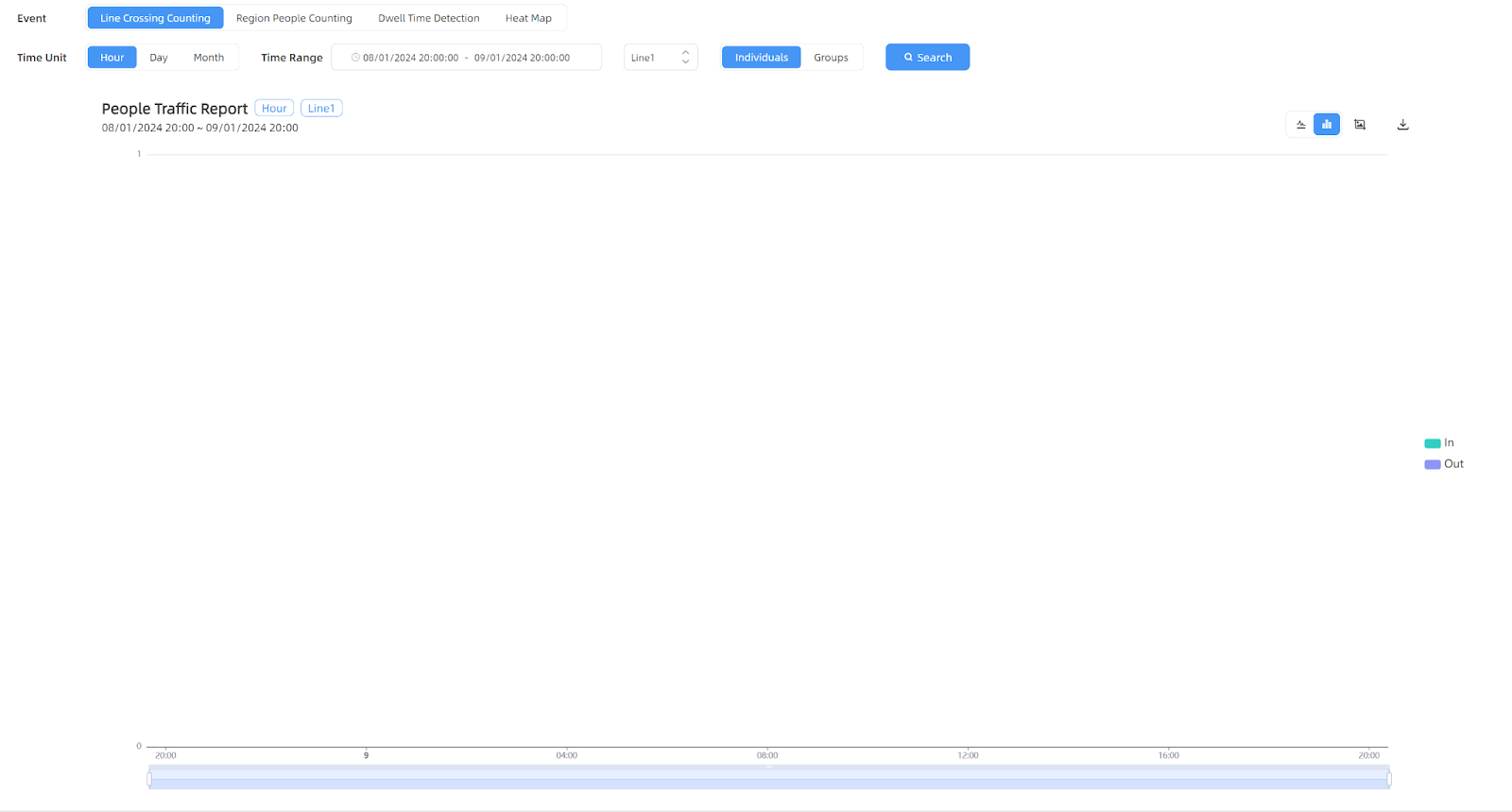
Task: Select the bar chart view icon
Action: click(x=1327, y=125)
